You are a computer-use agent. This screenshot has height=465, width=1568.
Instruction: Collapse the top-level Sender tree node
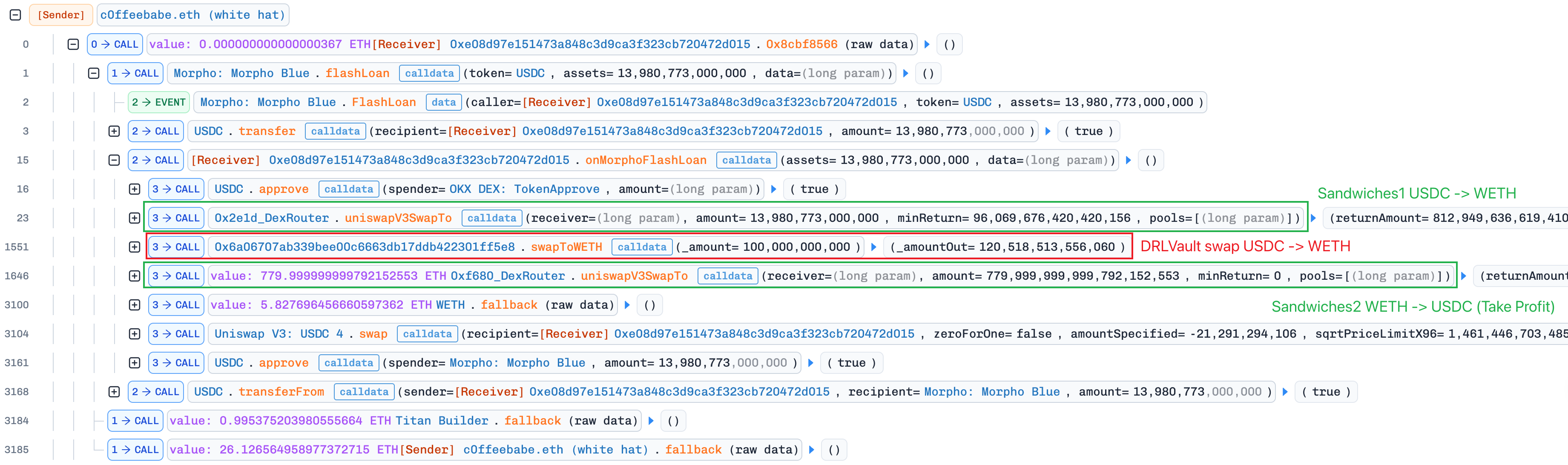(x=16, y=15)
